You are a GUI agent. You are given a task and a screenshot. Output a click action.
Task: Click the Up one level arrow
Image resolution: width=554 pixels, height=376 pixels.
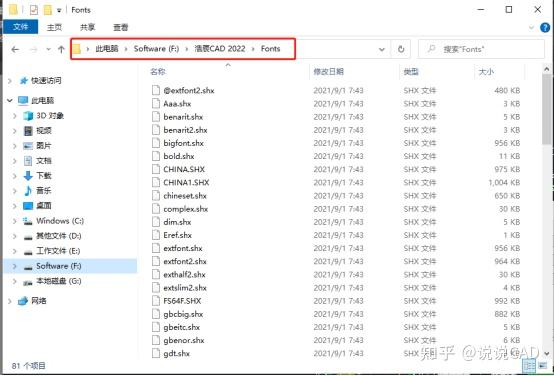pyautogui.click(x=61, y=49)
